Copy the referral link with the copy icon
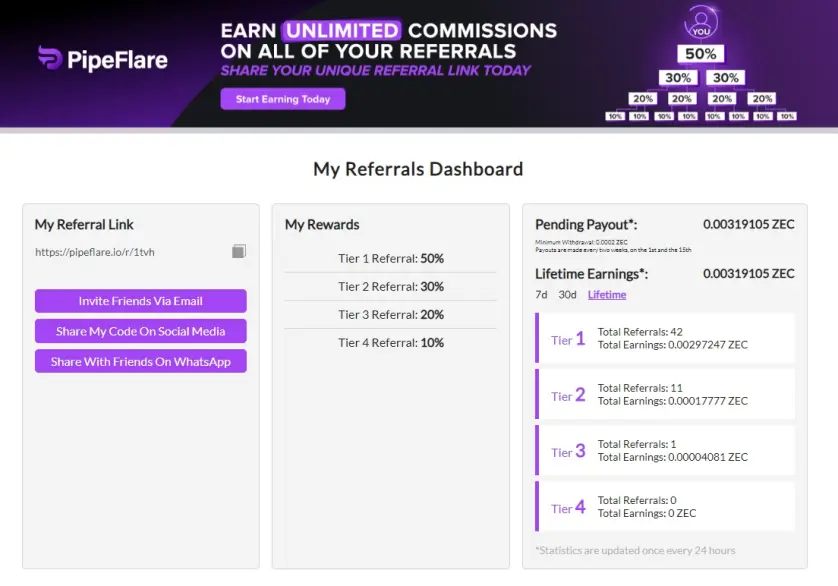 239,251
